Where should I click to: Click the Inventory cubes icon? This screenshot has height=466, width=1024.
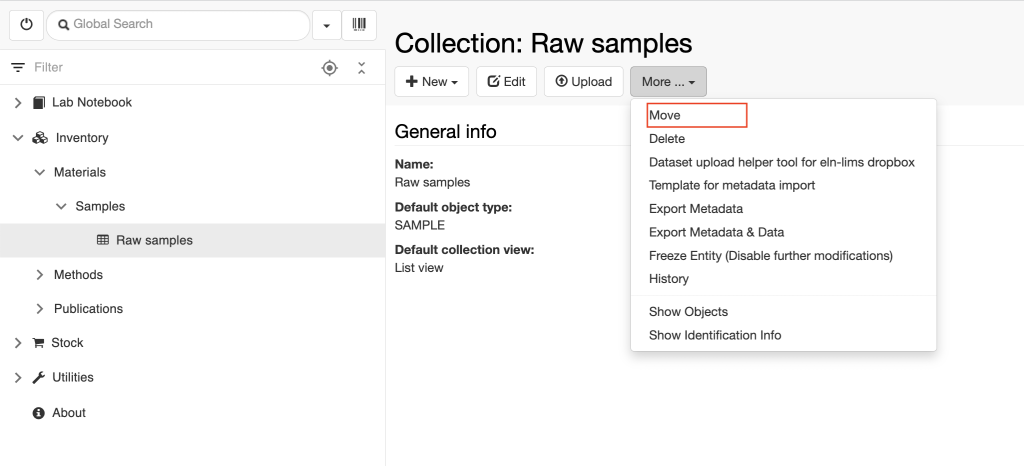point(40,138)
